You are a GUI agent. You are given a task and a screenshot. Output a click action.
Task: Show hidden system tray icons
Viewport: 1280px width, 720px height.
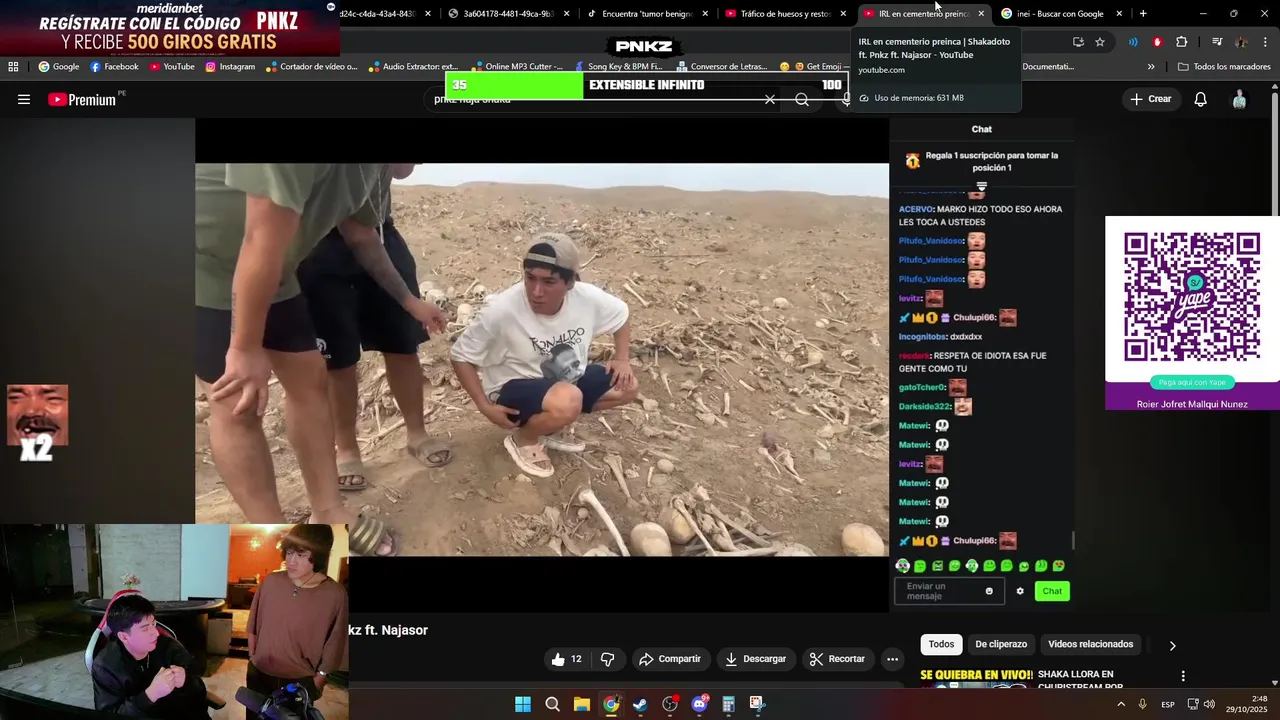point(1121,704)
